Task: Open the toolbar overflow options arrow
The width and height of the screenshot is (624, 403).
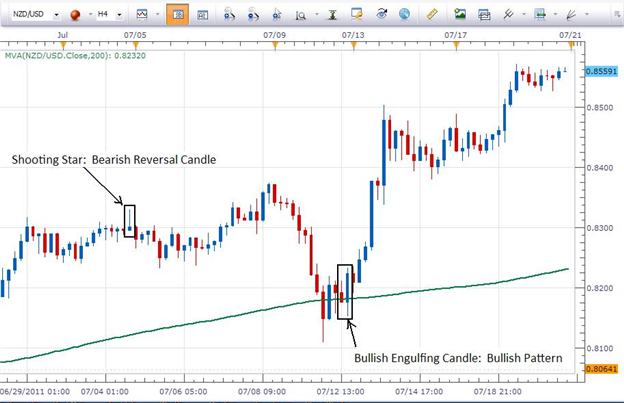Action: [618, 15]
